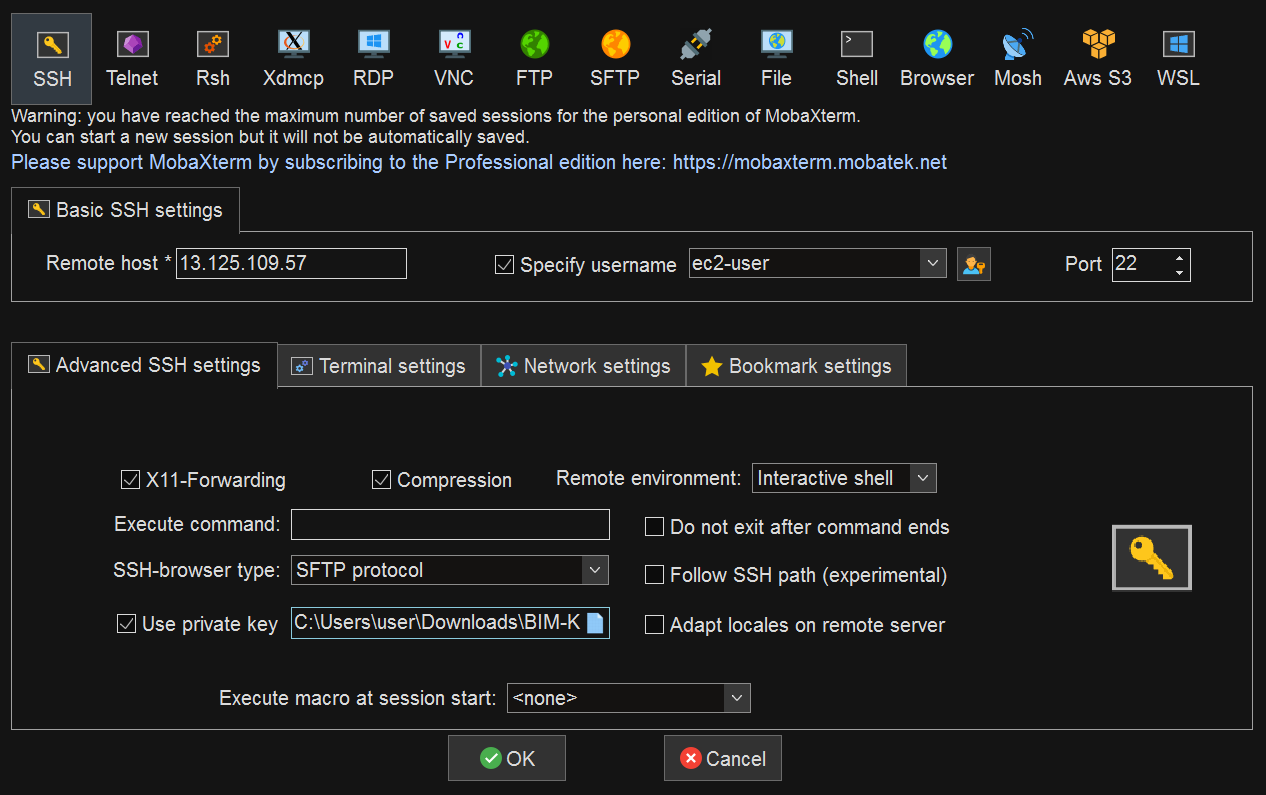1266x795 pixels.
Task: Uncheck the Compression option
Action: point(381,480)
